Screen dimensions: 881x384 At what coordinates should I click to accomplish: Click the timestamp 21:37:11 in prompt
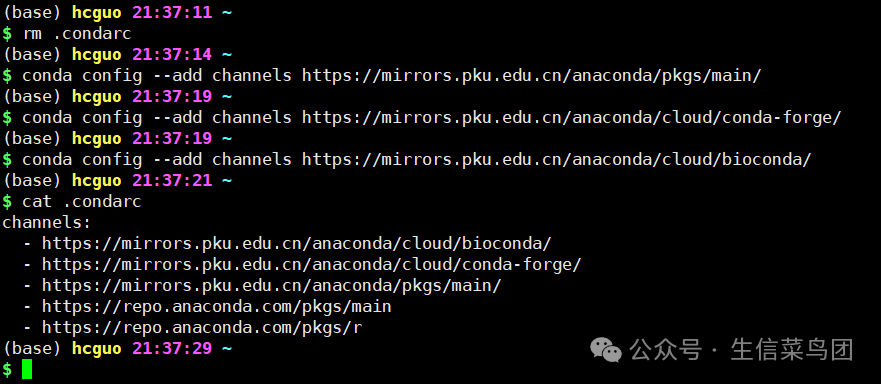172,12
